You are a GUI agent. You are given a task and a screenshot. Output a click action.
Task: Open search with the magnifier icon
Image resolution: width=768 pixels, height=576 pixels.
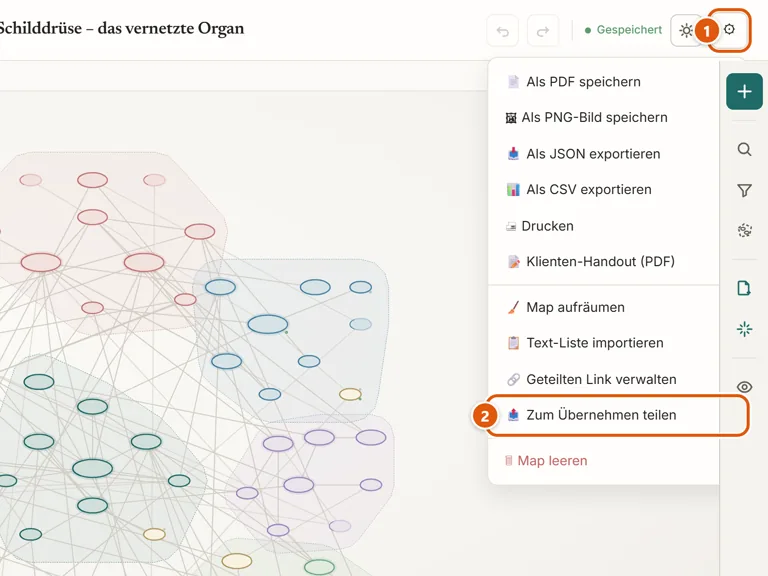(744, 149)
